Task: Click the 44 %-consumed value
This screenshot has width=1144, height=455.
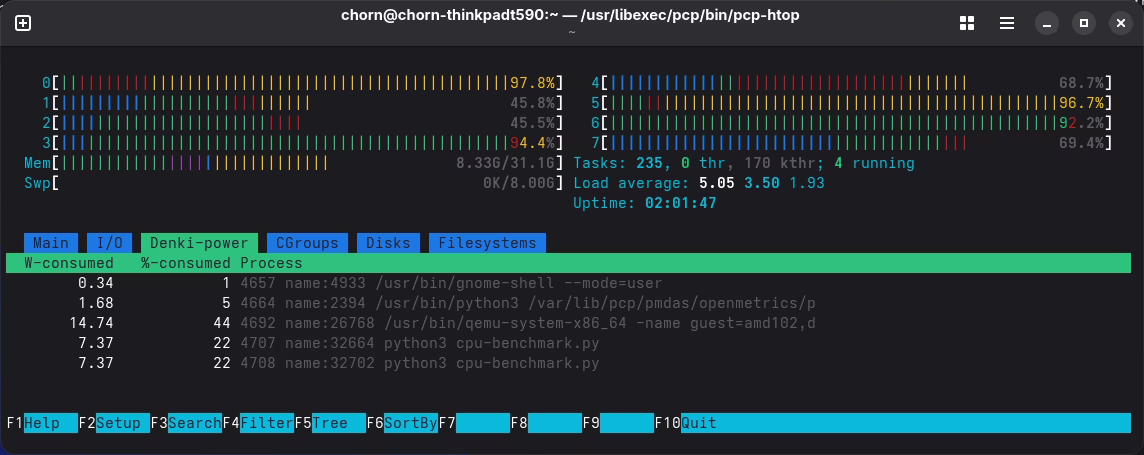Action: [x=222, y=322]
